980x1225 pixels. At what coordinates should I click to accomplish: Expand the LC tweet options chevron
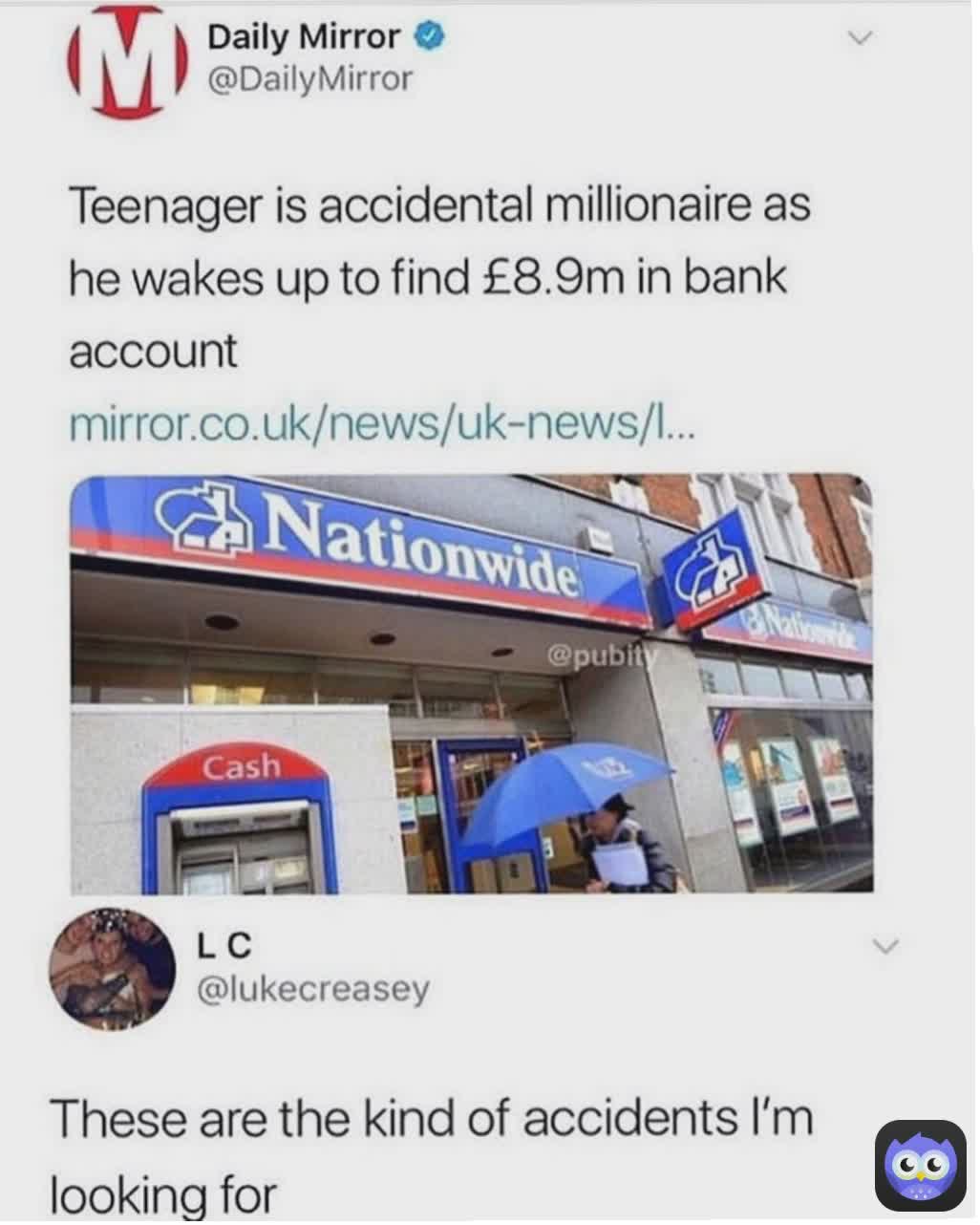[886, 946]
